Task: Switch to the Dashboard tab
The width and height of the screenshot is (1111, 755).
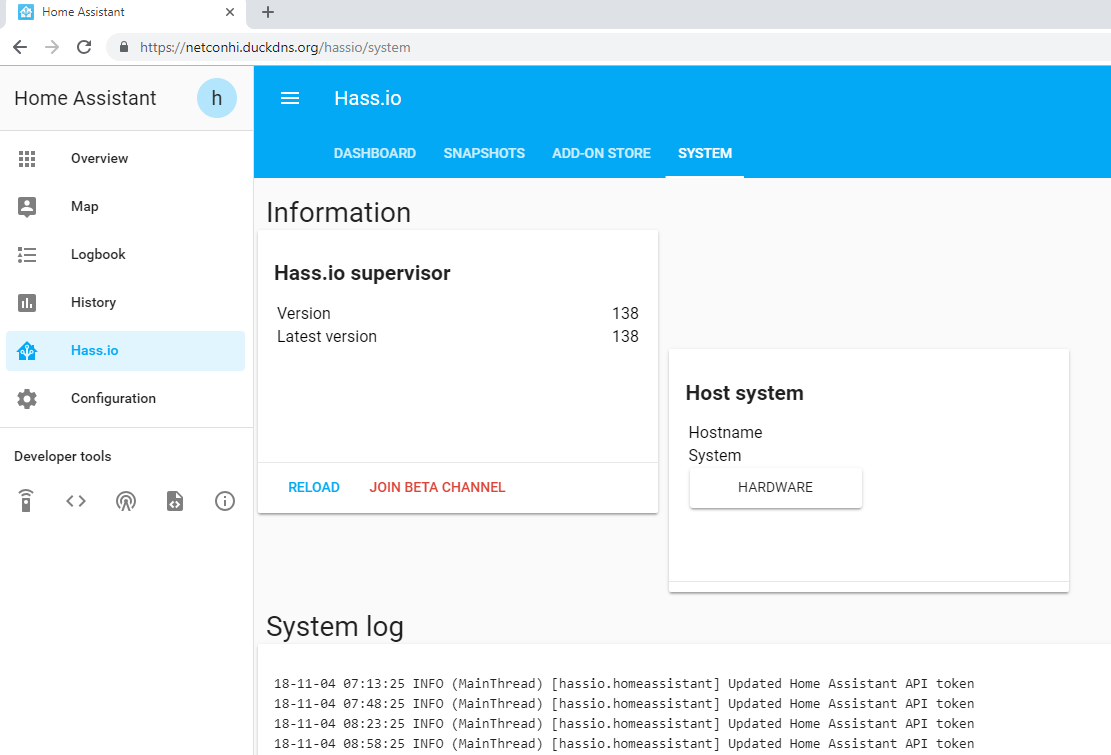Action: coord(375,154)
